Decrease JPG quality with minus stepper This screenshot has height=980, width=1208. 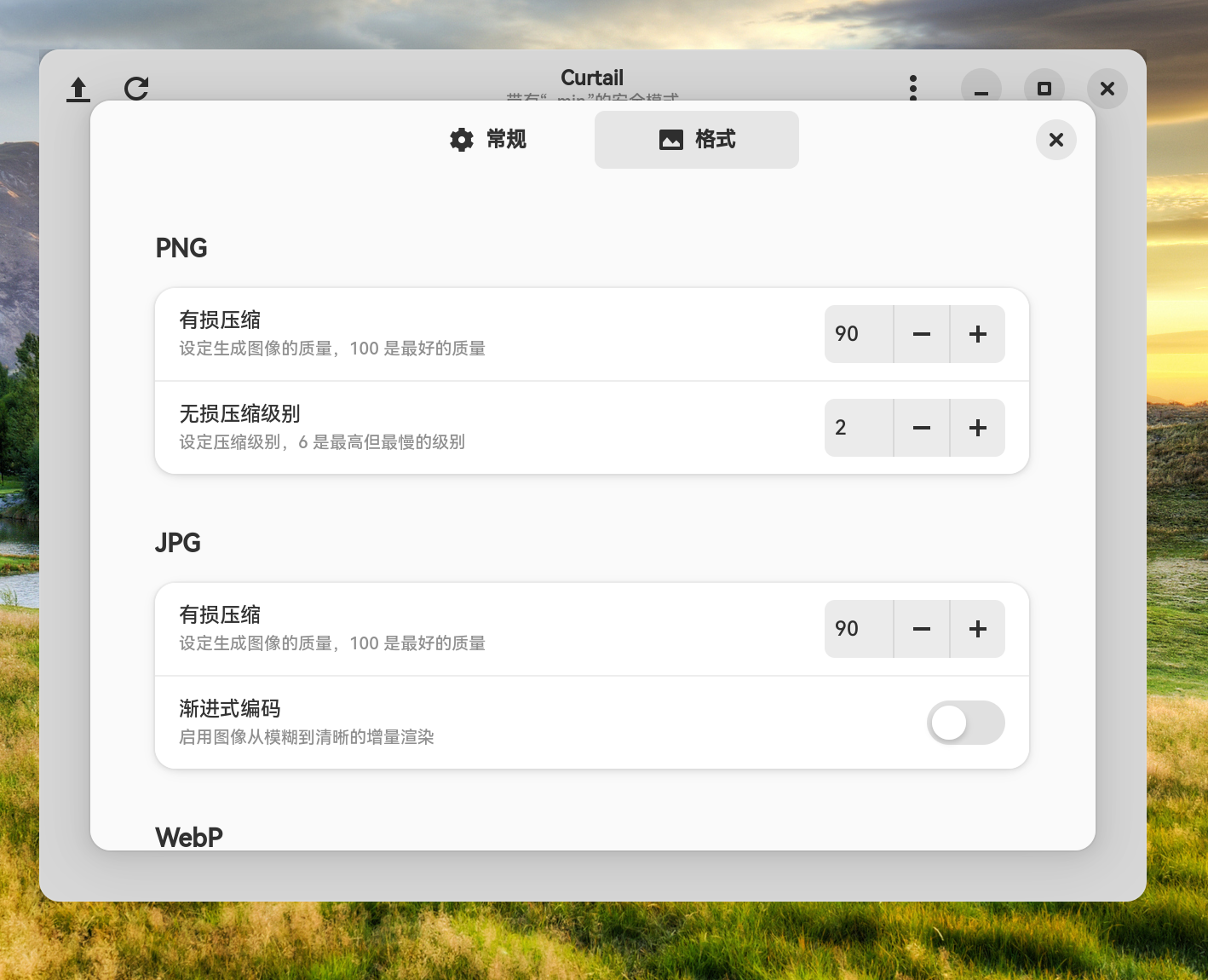(x=921, y=629)
